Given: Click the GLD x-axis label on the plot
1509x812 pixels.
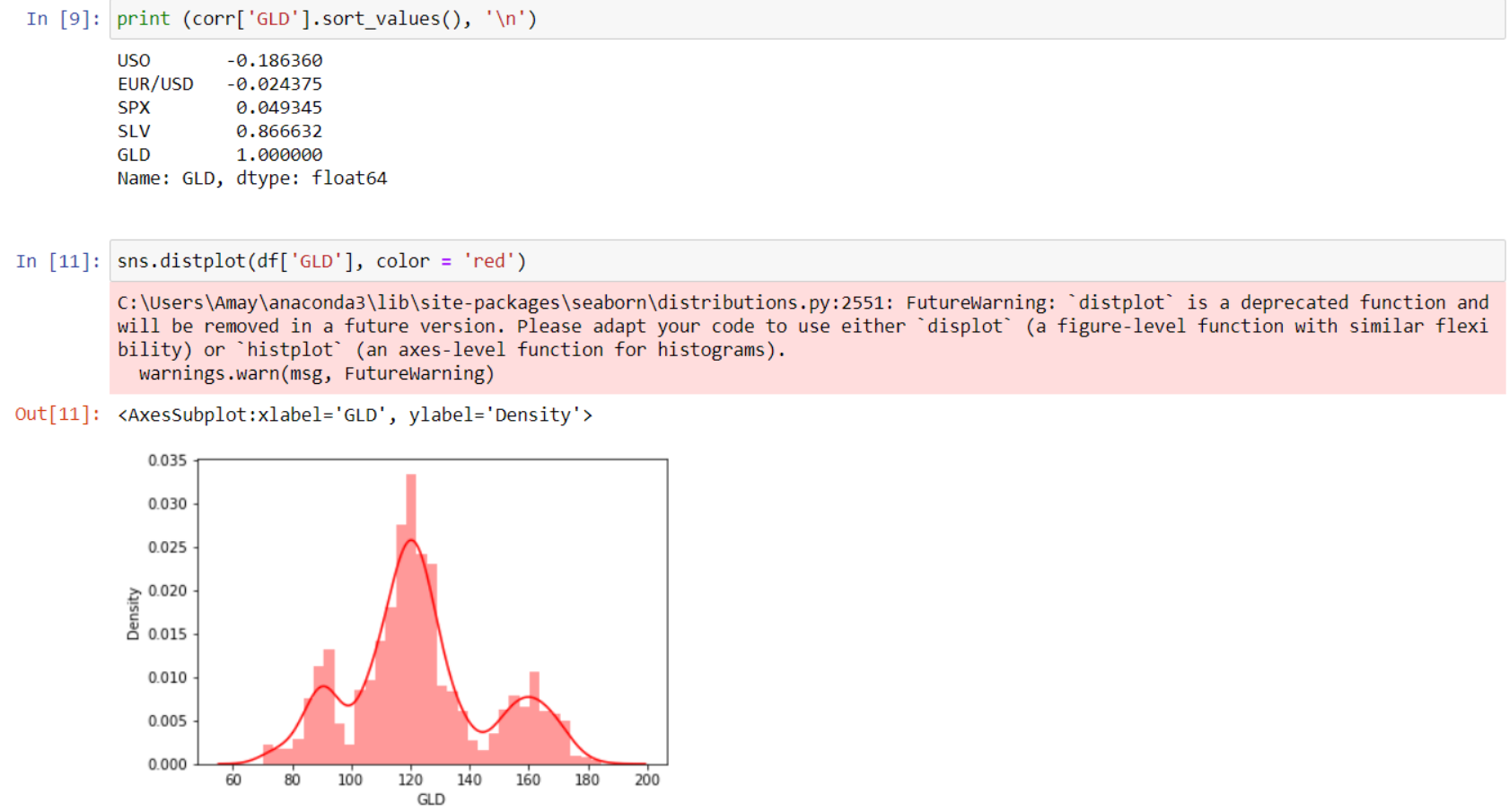Looking at the screenshot, I should tap(432, 798).
